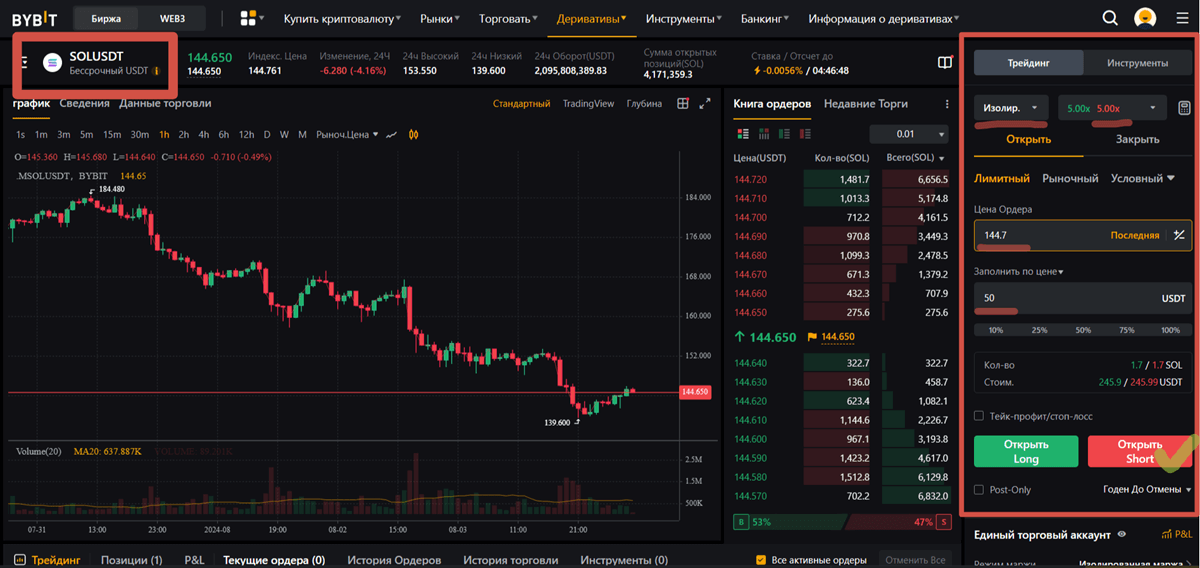This screenshot has height=568, width=1200.
Task: Click the Bybit logo
Action: 33,18
